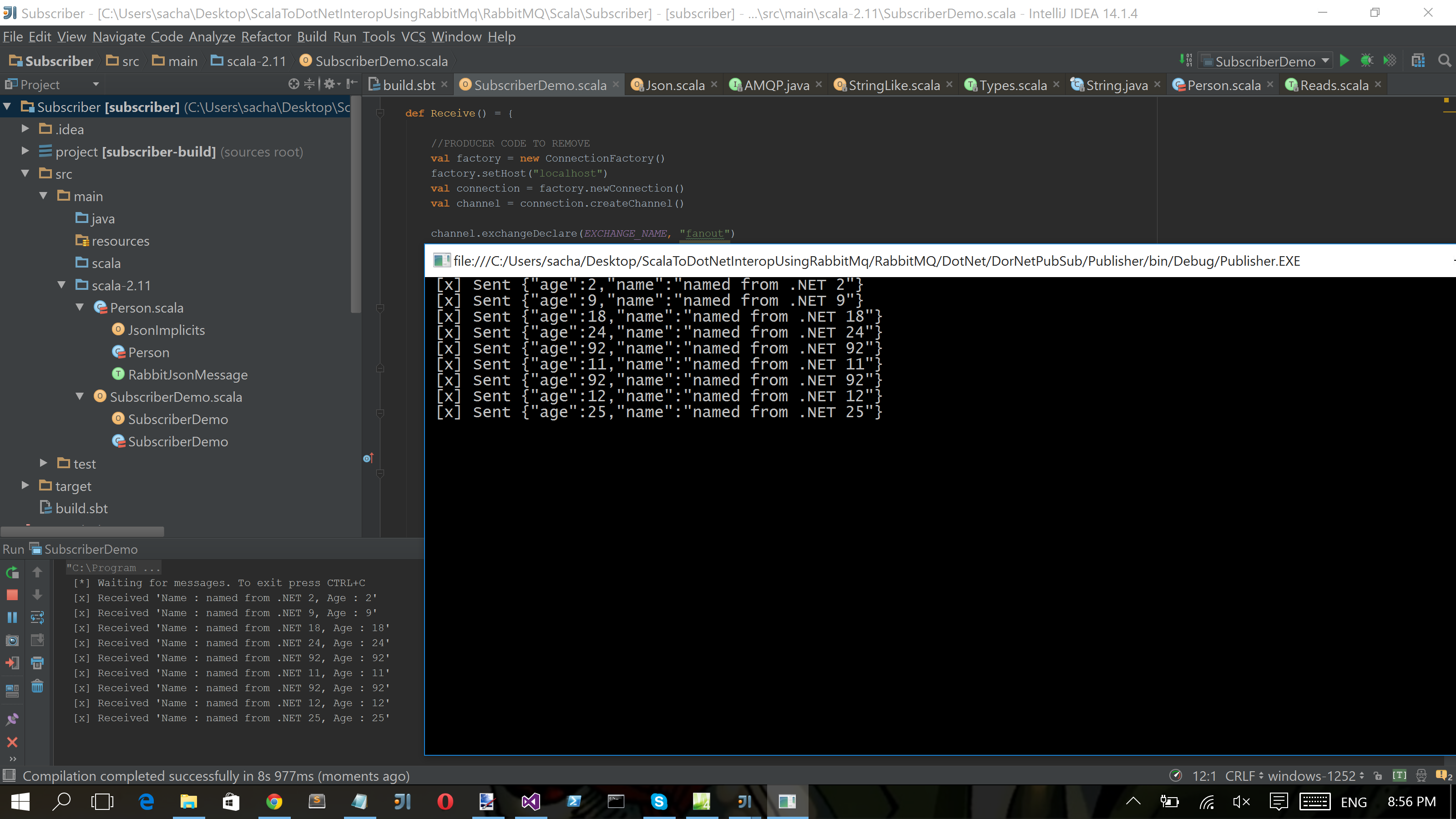The width and height of the screenshot is (1456, 819).
Task: Open Project panel settings gear
Action: (331, 84)
